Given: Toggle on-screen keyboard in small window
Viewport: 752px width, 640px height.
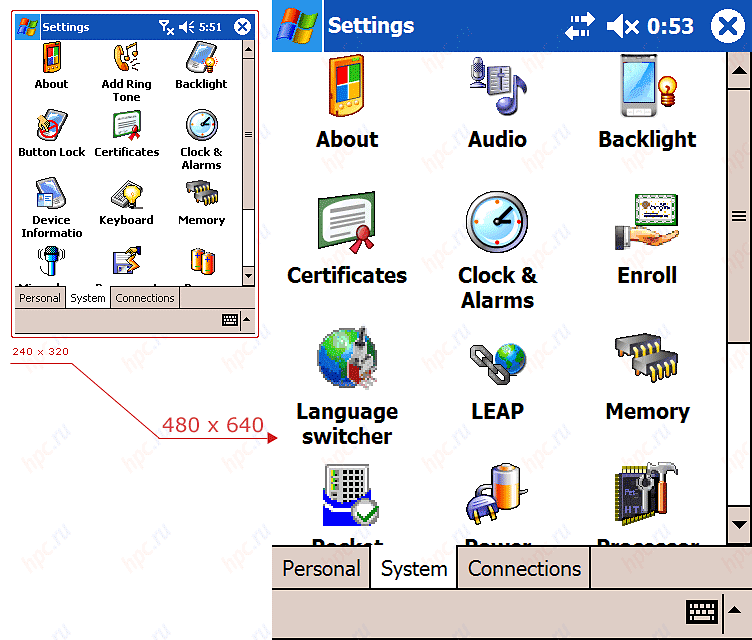Looking at the screenshot, I should (x=230, y=320).
